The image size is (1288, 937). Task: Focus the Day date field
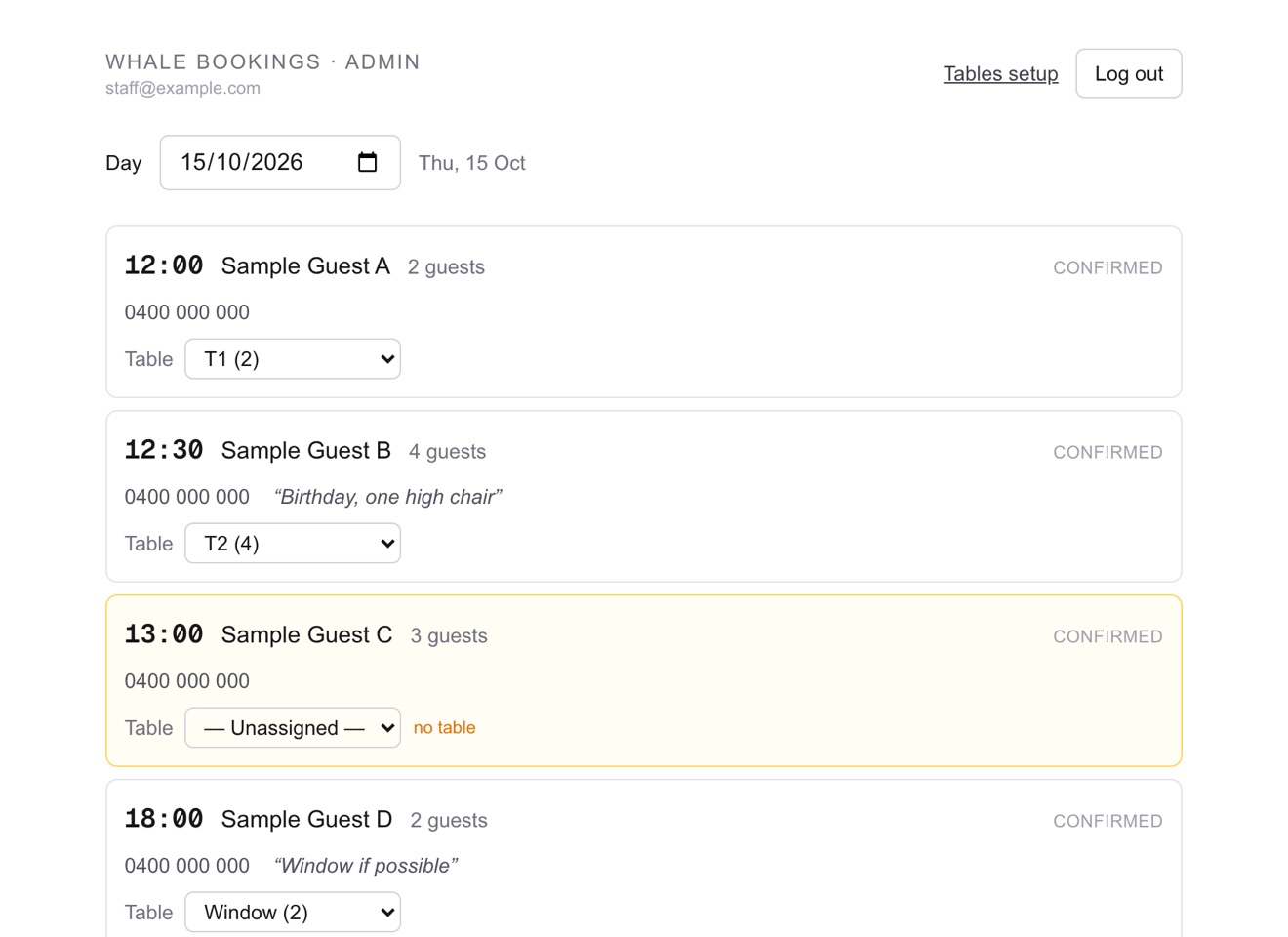(280, 162)
